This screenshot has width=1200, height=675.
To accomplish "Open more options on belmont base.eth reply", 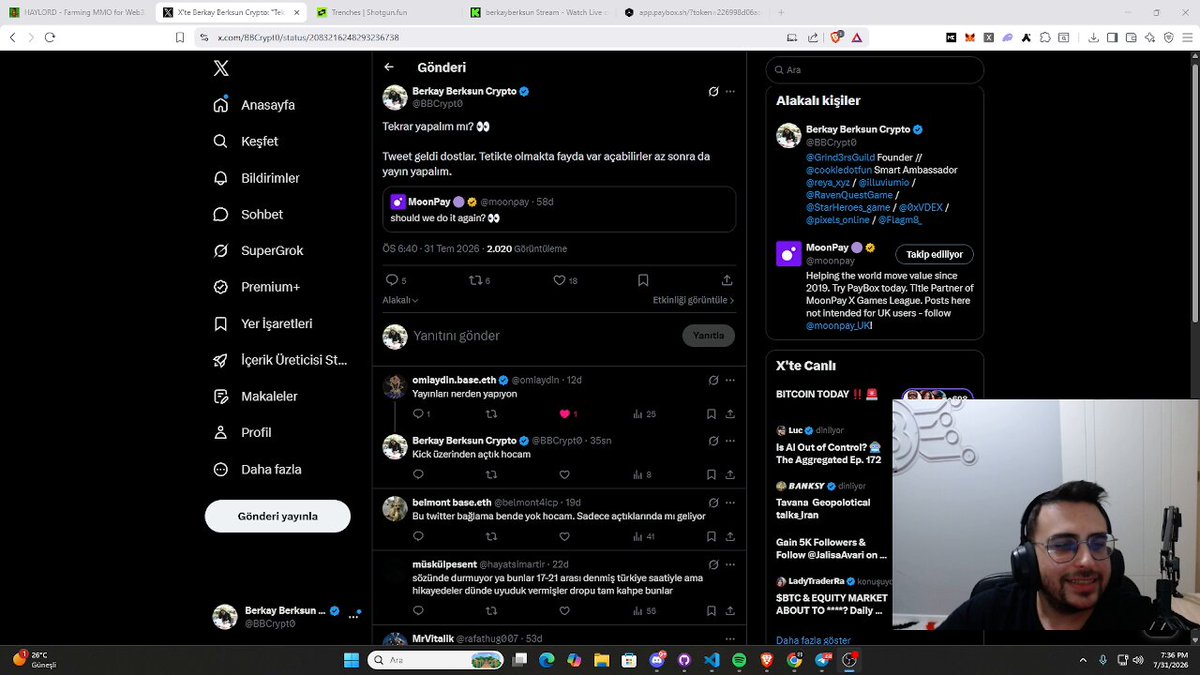I will [x=731, y=502].
